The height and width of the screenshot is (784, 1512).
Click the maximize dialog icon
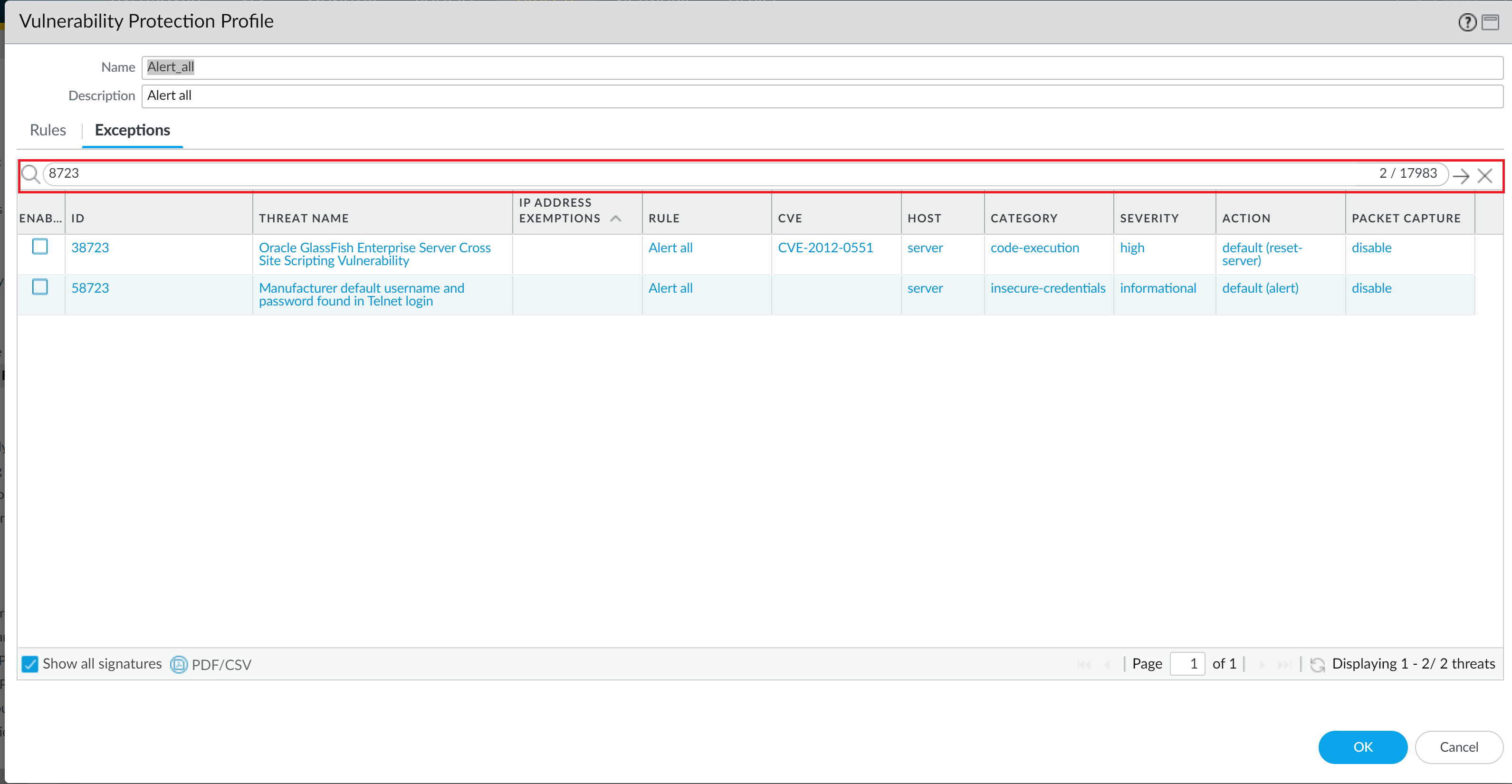click(1490, 22)
